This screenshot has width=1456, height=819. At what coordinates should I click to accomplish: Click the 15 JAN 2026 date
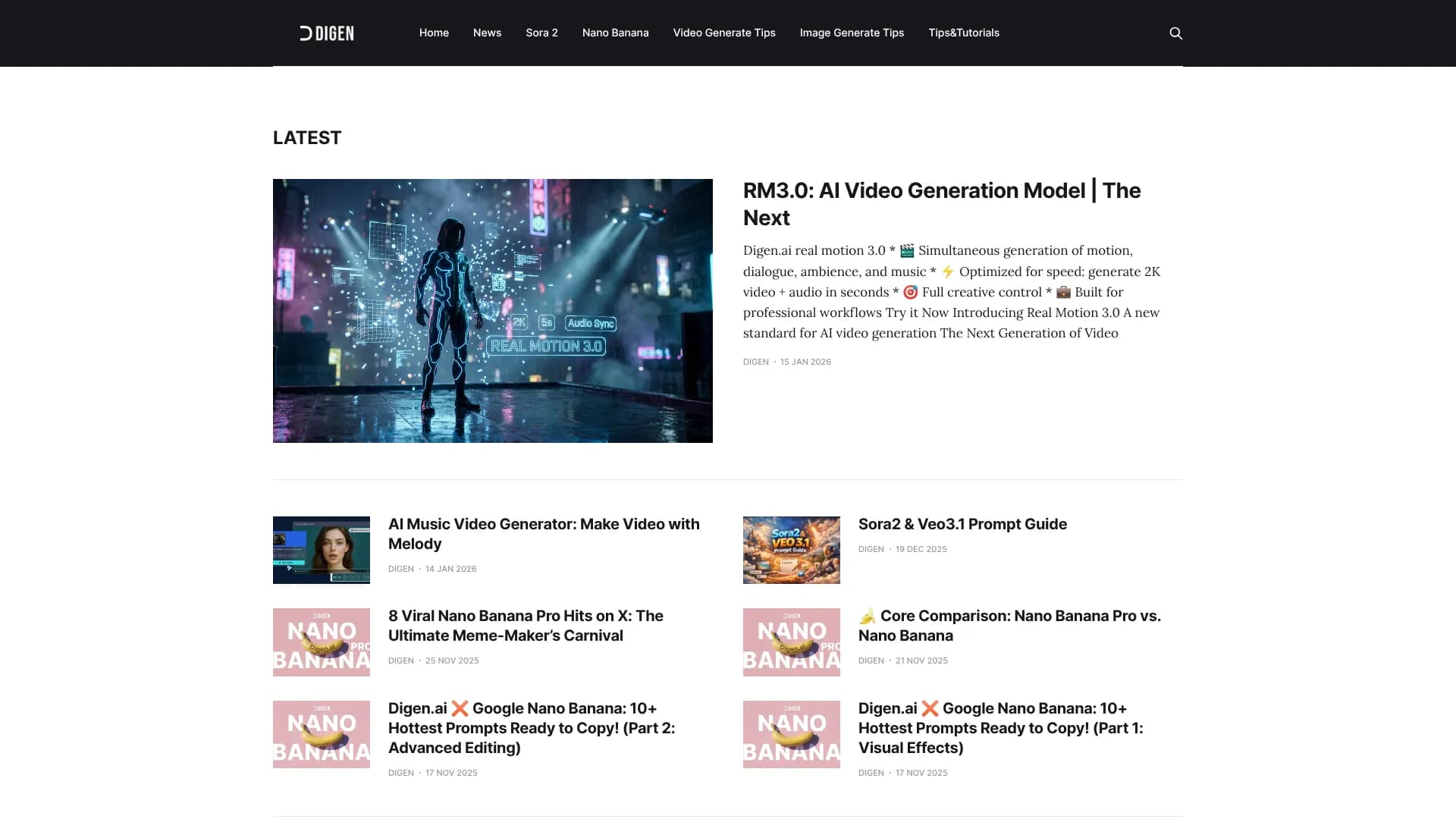click(x=805, y=362)
